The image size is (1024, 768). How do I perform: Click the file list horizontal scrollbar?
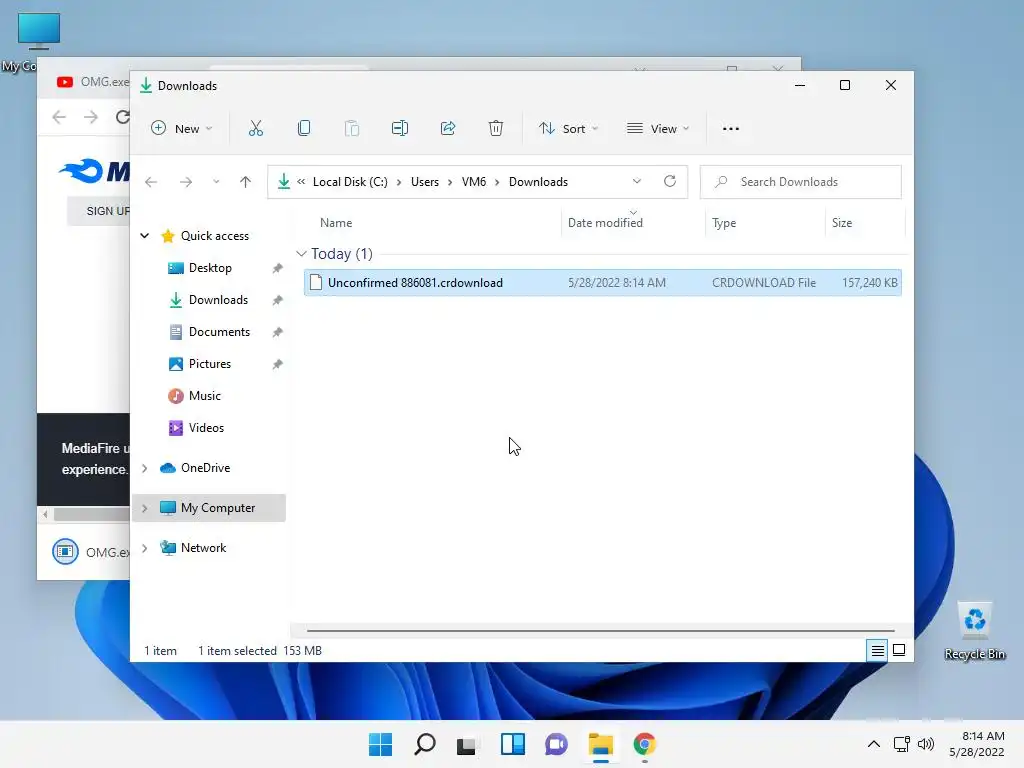pyautogui.click(x=600, y=631)
